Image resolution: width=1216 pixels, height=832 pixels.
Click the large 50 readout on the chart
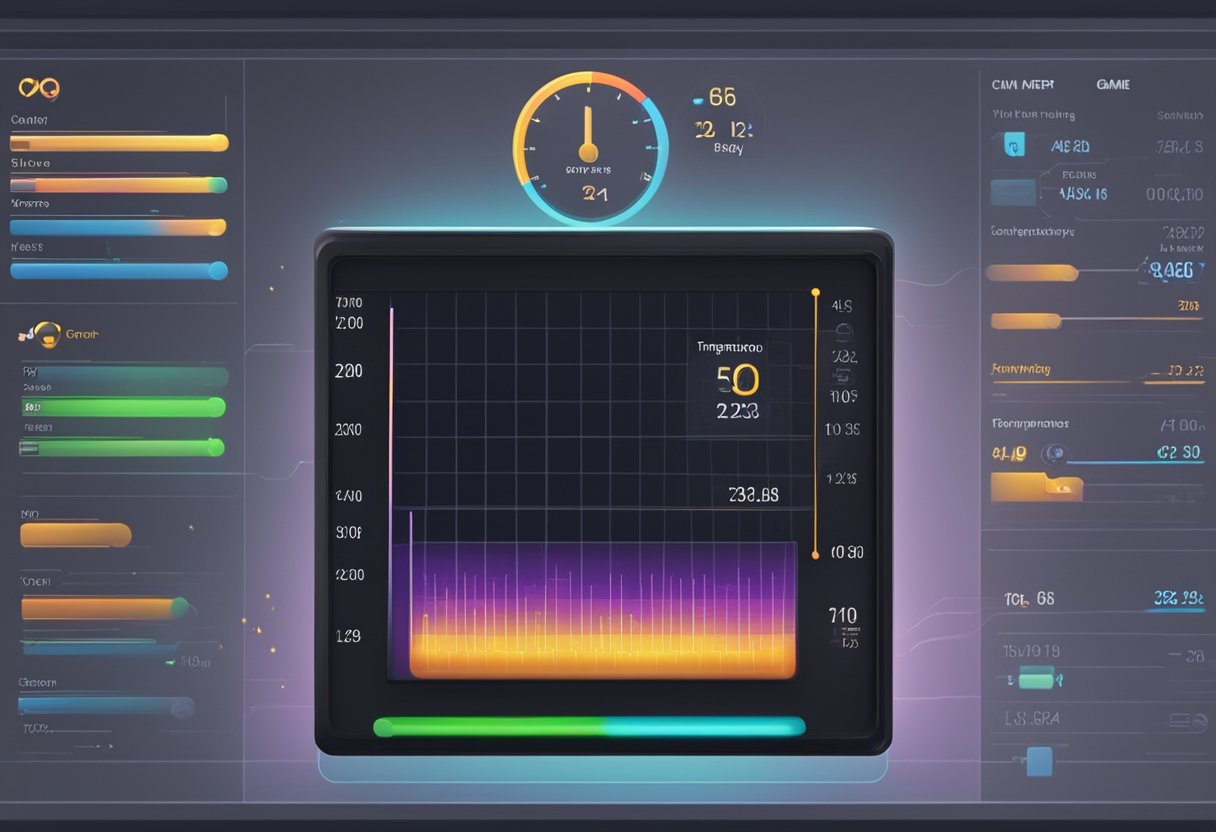[738, 380]
